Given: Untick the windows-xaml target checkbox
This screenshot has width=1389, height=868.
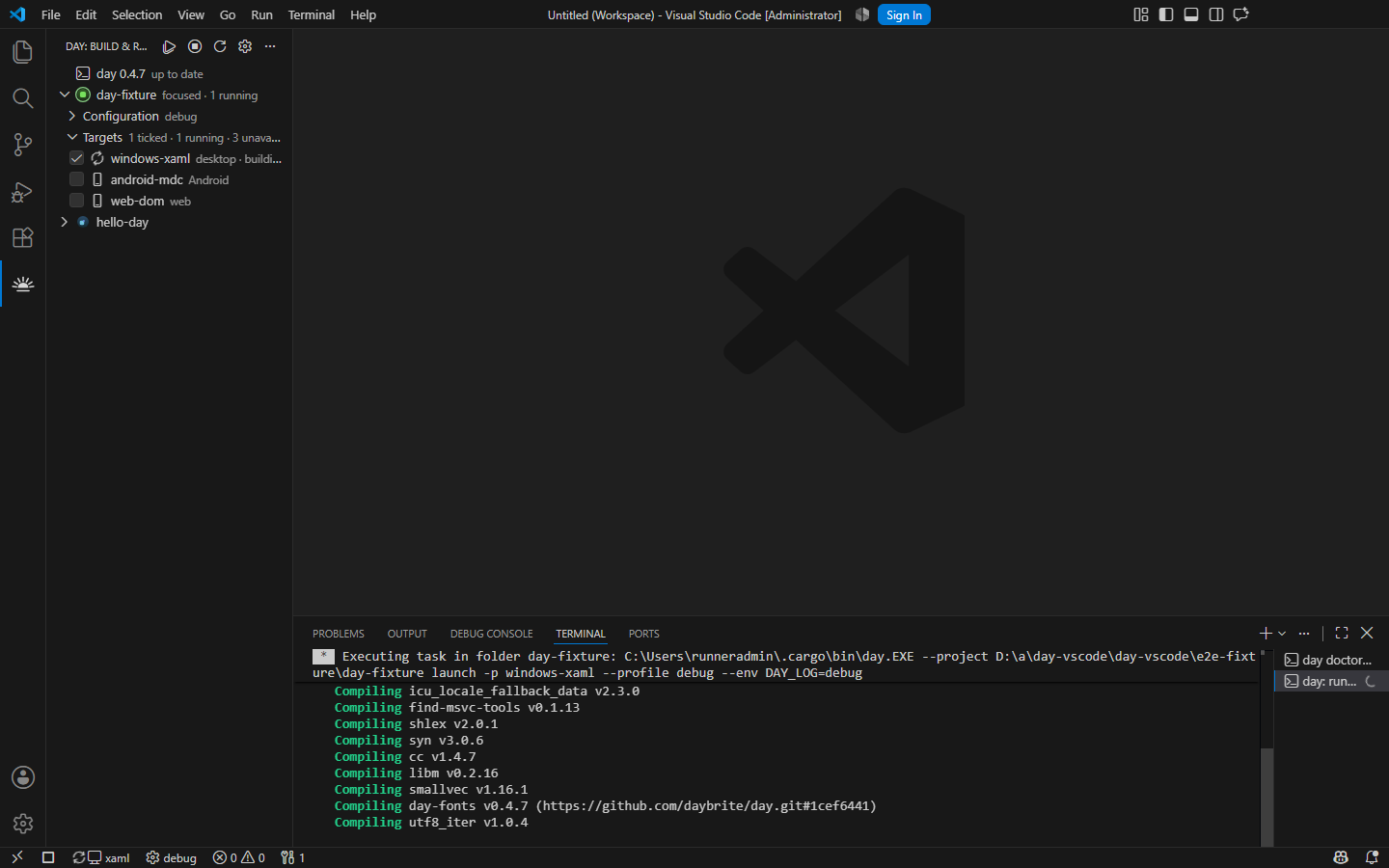Looking at the screenshot, I should (x=77, y=158).
